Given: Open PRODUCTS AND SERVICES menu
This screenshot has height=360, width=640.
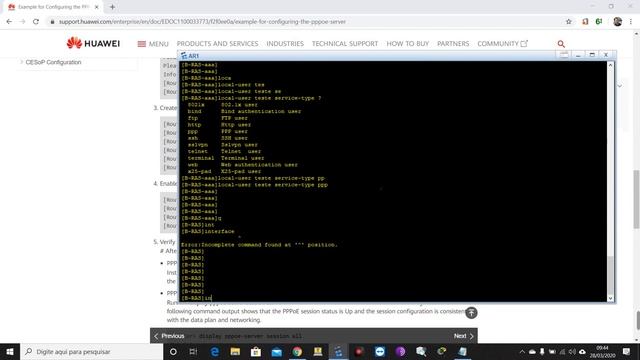Looking at the screenshot, I should click(x=217, y=44).
